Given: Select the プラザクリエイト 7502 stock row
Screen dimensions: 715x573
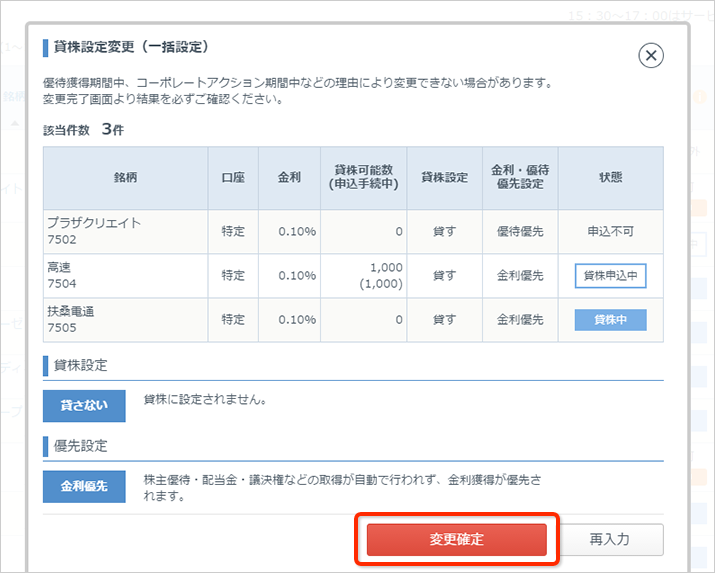Looking at the screenshot, I should coord(93,232).
